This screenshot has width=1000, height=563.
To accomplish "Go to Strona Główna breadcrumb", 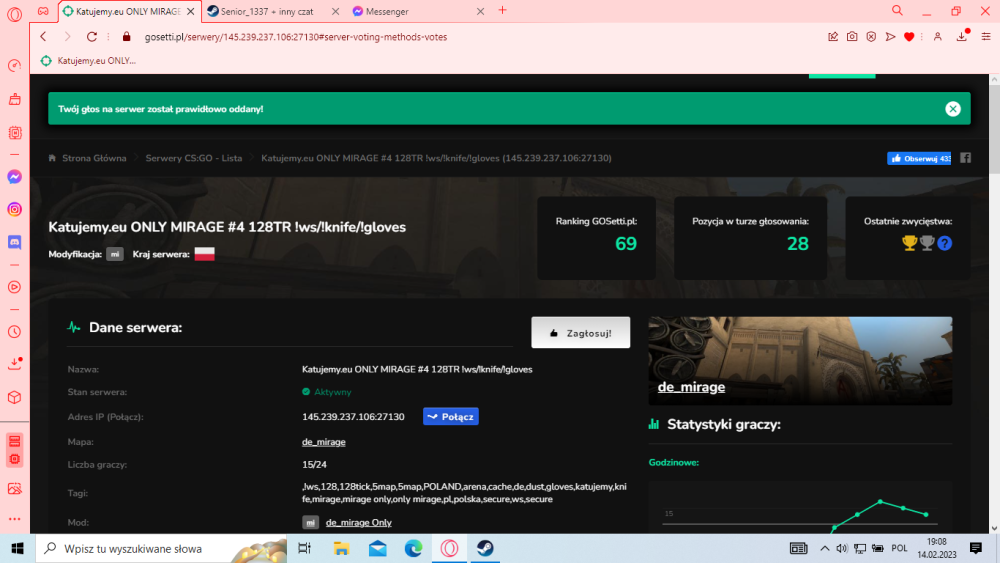I will click(94, 158).
